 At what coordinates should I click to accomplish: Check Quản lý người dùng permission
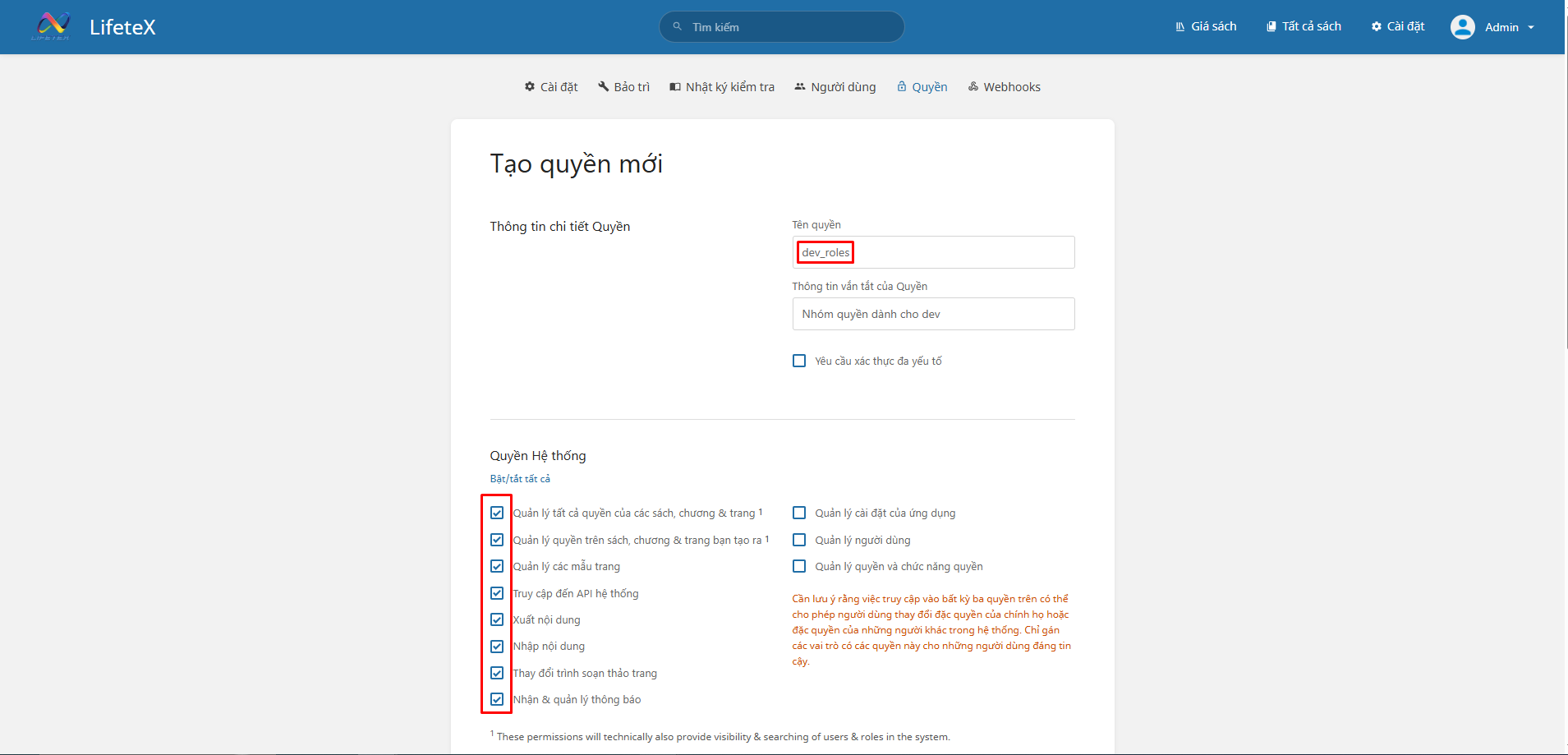coord(799,540)
